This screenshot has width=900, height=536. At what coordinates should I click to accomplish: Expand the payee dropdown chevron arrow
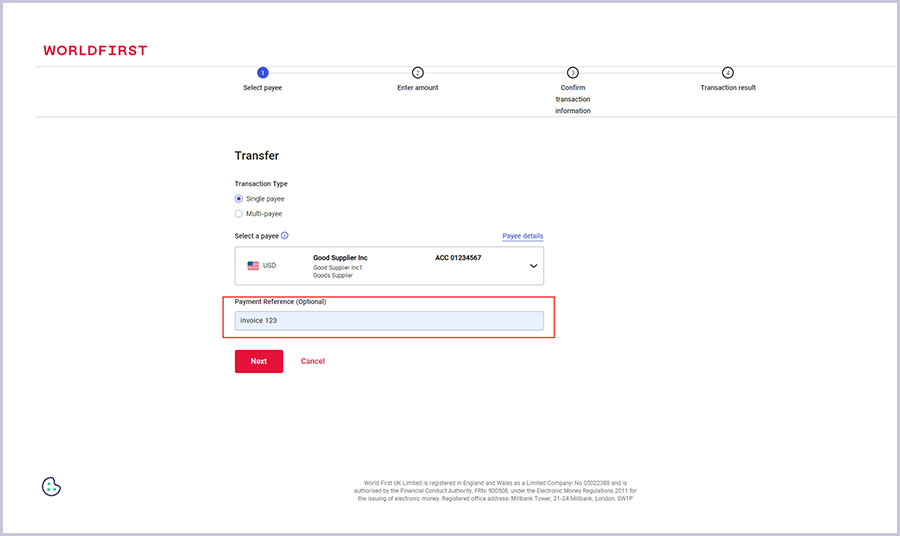pos(533,266)
